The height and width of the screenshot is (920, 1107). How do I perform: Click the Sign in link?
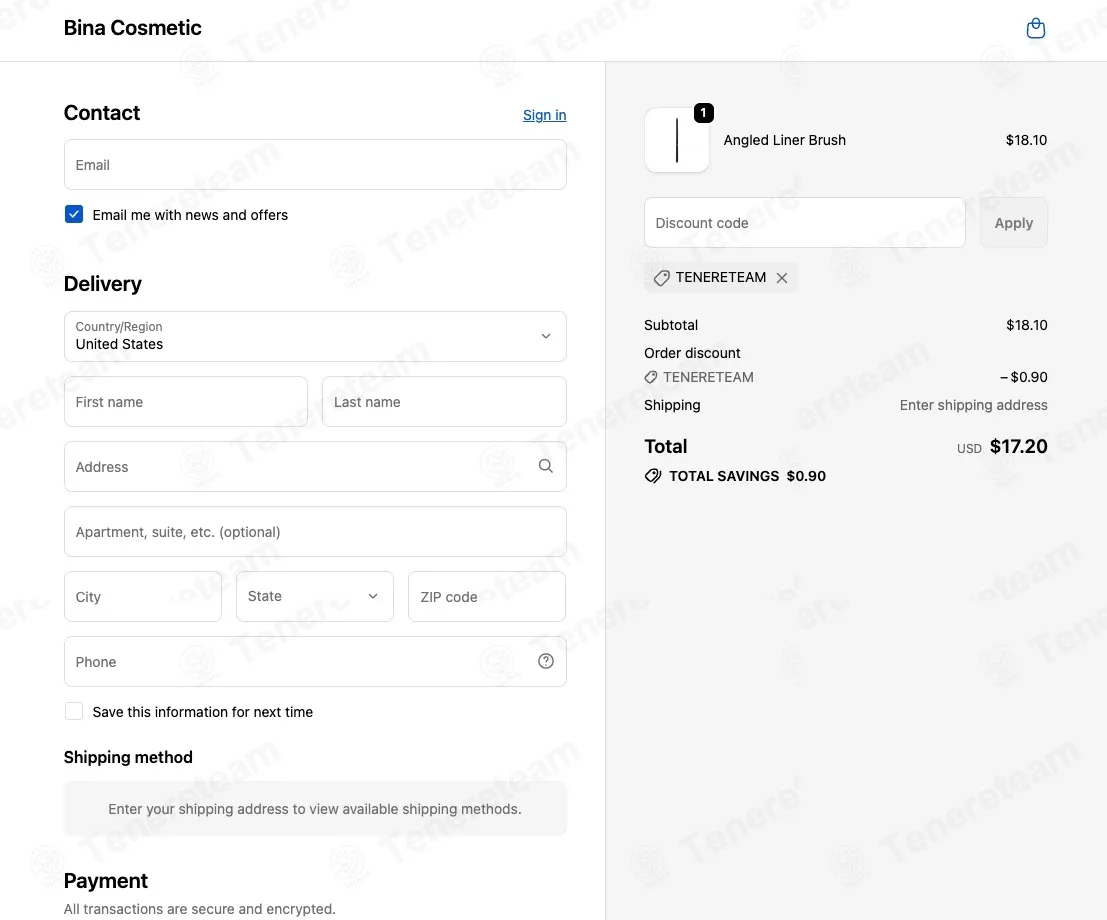[x=544, y=115]
